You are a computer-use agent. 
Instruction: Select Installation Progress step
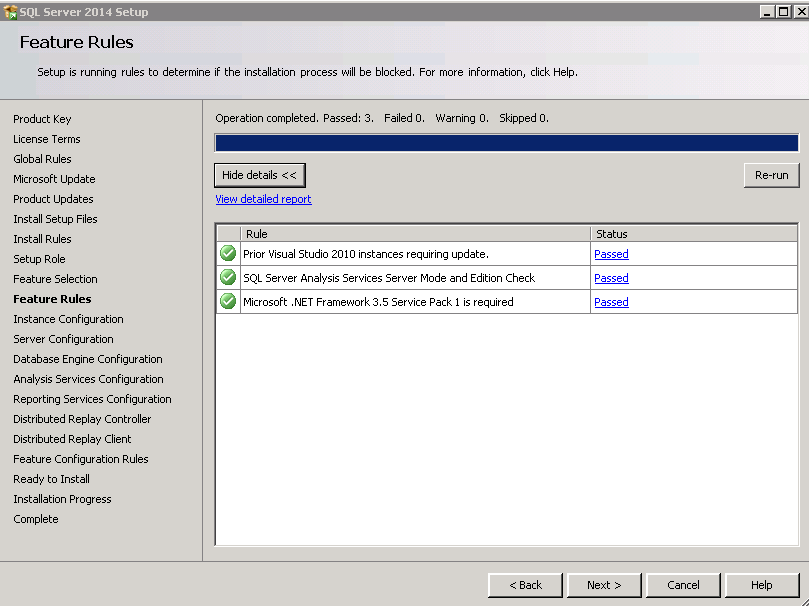tap(62, 499)
